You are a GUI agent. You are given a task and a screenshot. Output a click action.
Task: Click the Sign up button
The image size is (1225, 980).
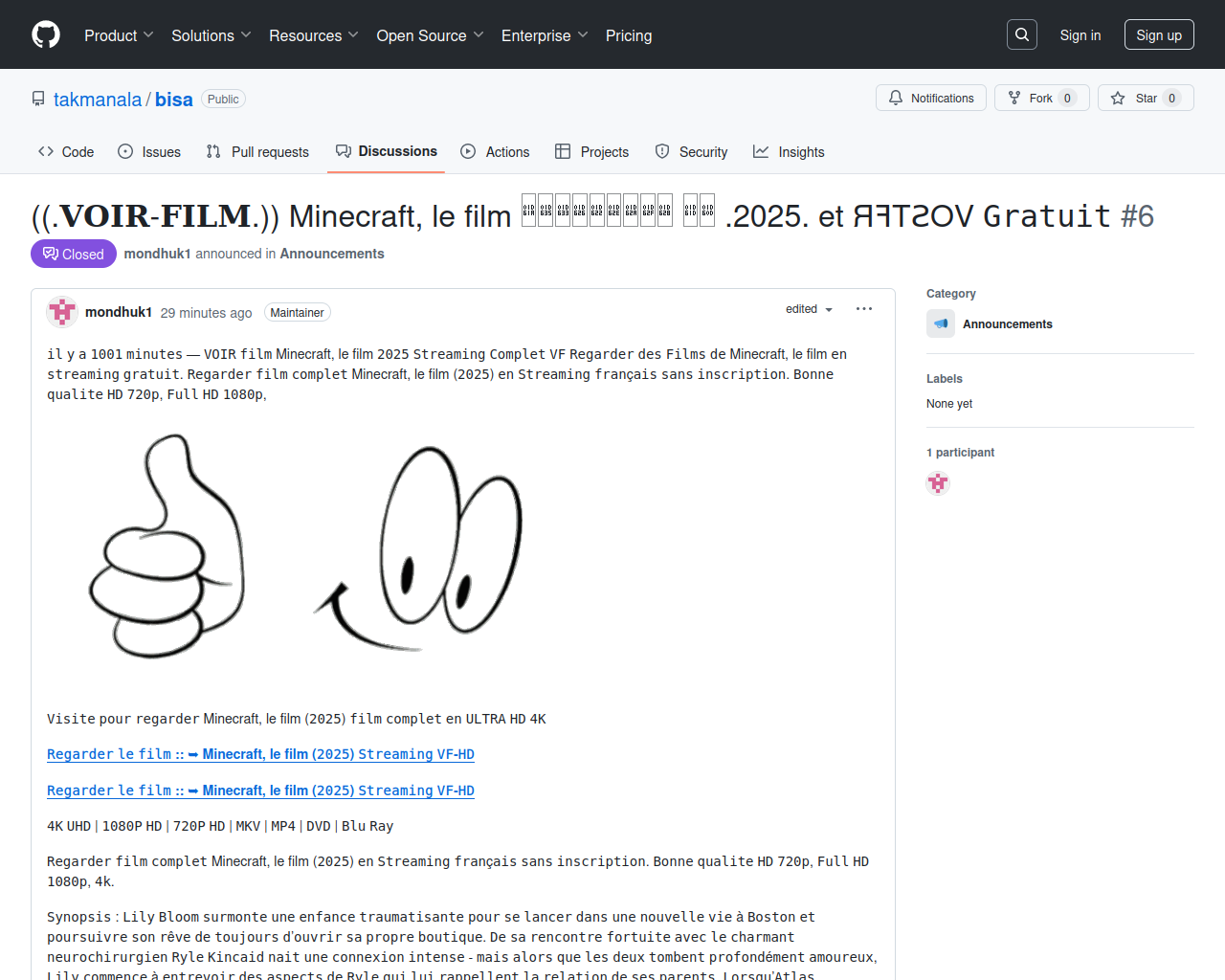pos(1159,35)
